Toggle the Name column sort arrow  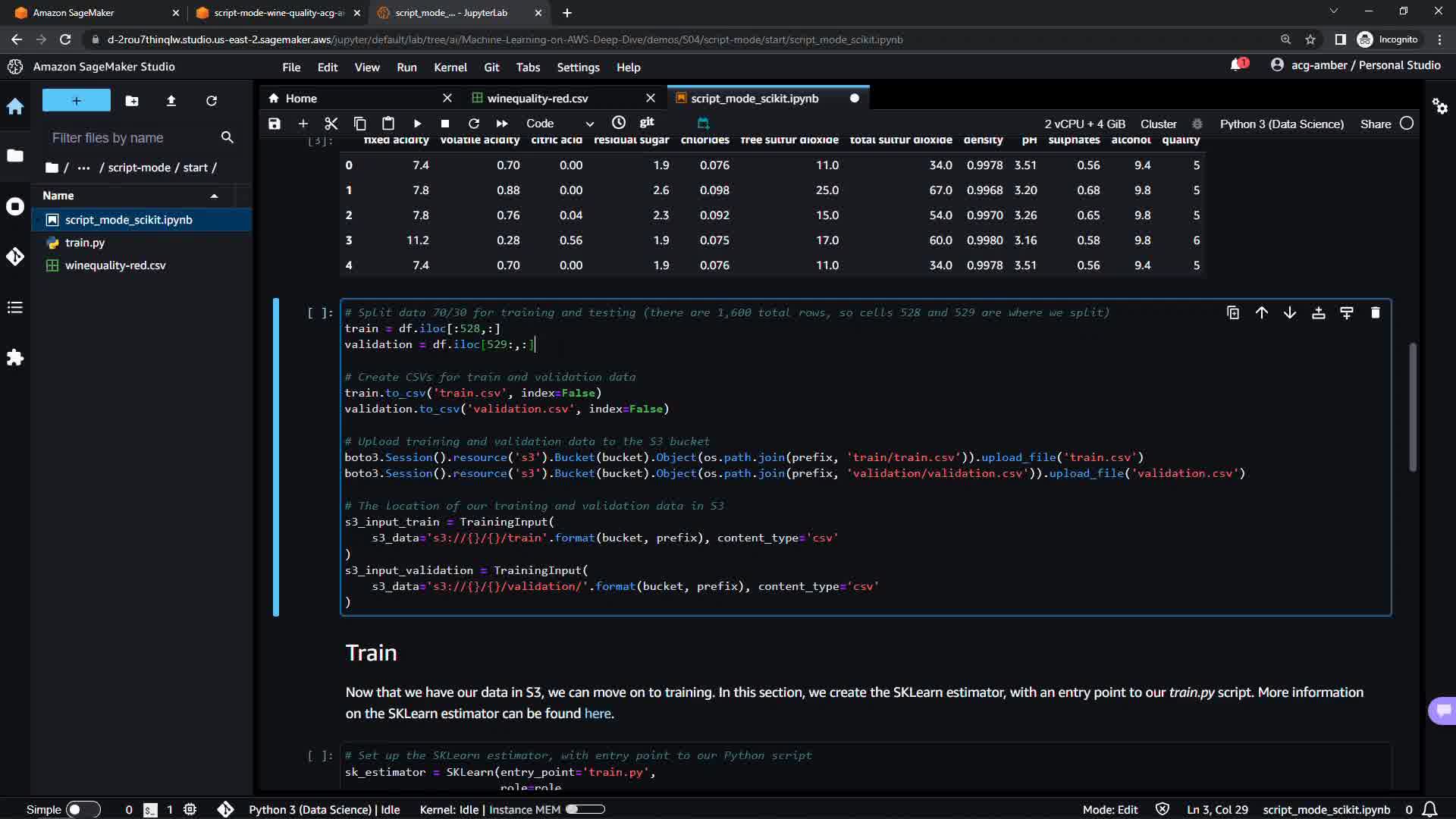coord(214,196)
